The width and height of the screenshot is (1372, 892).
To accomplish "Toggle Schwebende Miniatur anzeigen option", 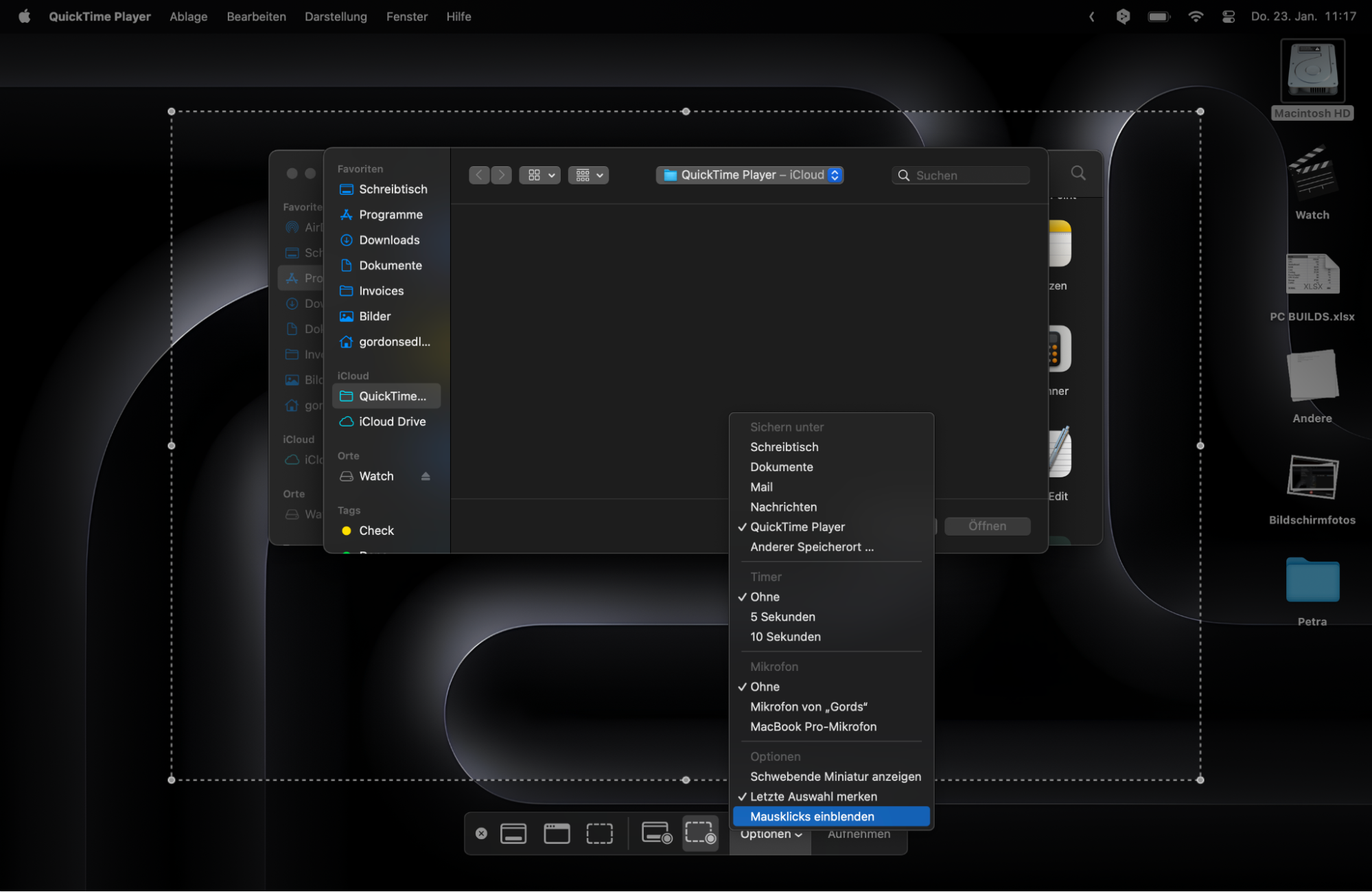I will click(x=831, y=777).
